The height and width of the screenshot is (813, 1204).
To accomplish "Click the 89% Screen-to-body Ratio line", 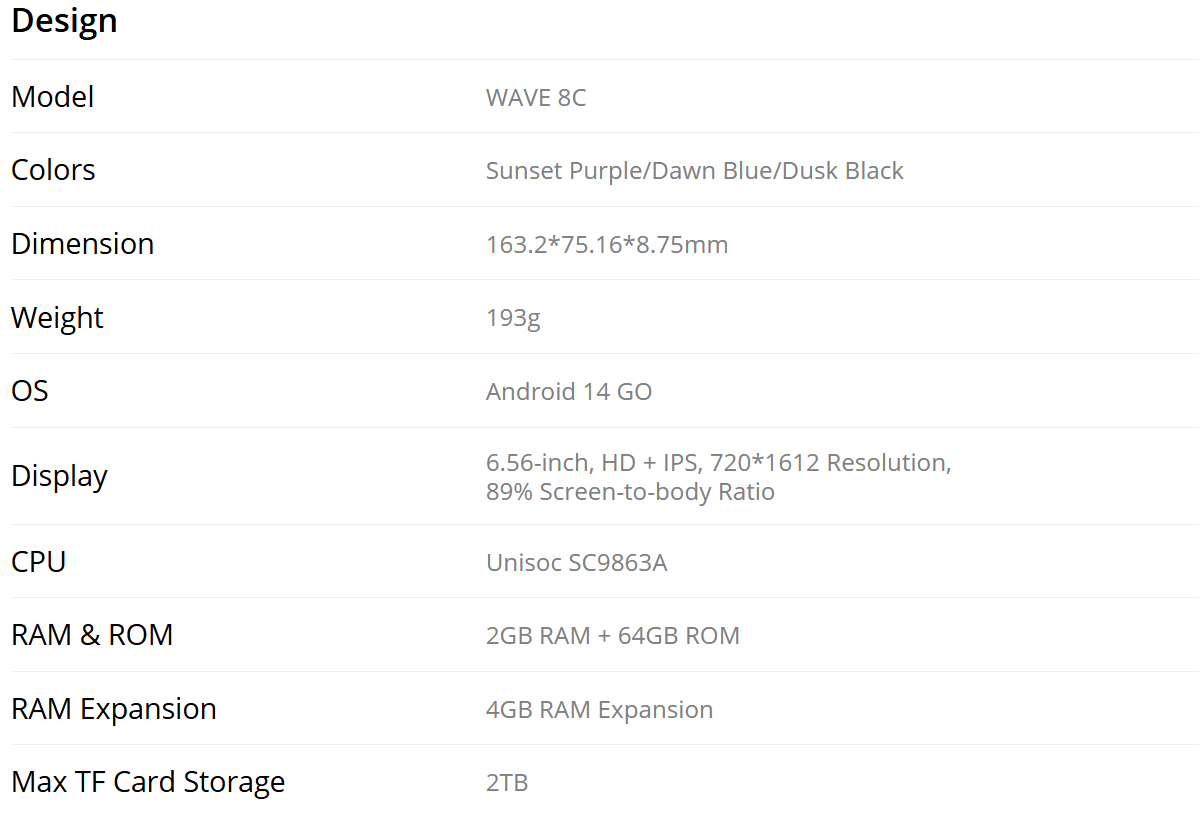I will click(630, 492).
